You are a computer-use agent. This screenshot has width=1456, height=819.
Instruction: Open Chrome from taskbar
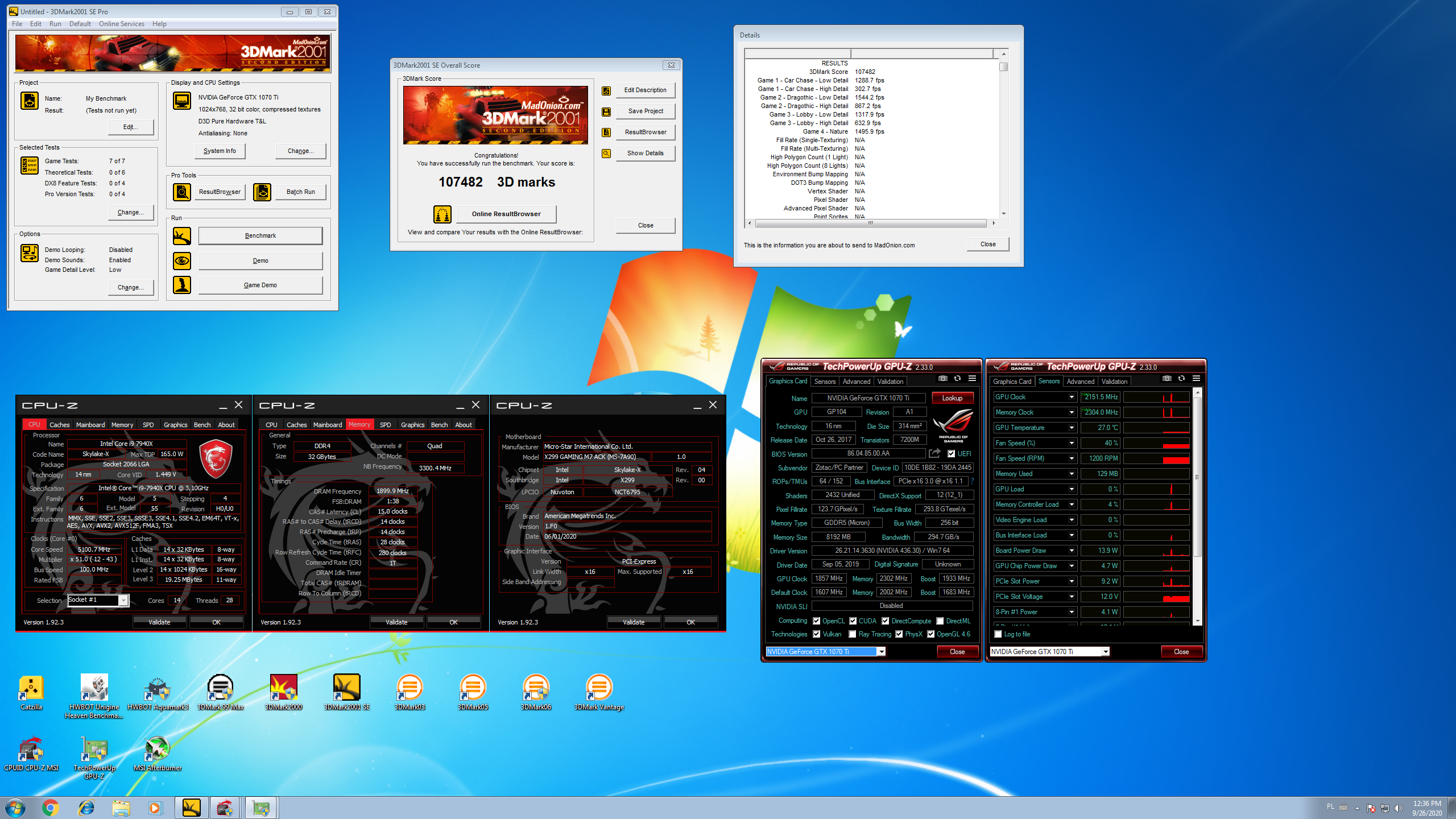coord(51,808)
